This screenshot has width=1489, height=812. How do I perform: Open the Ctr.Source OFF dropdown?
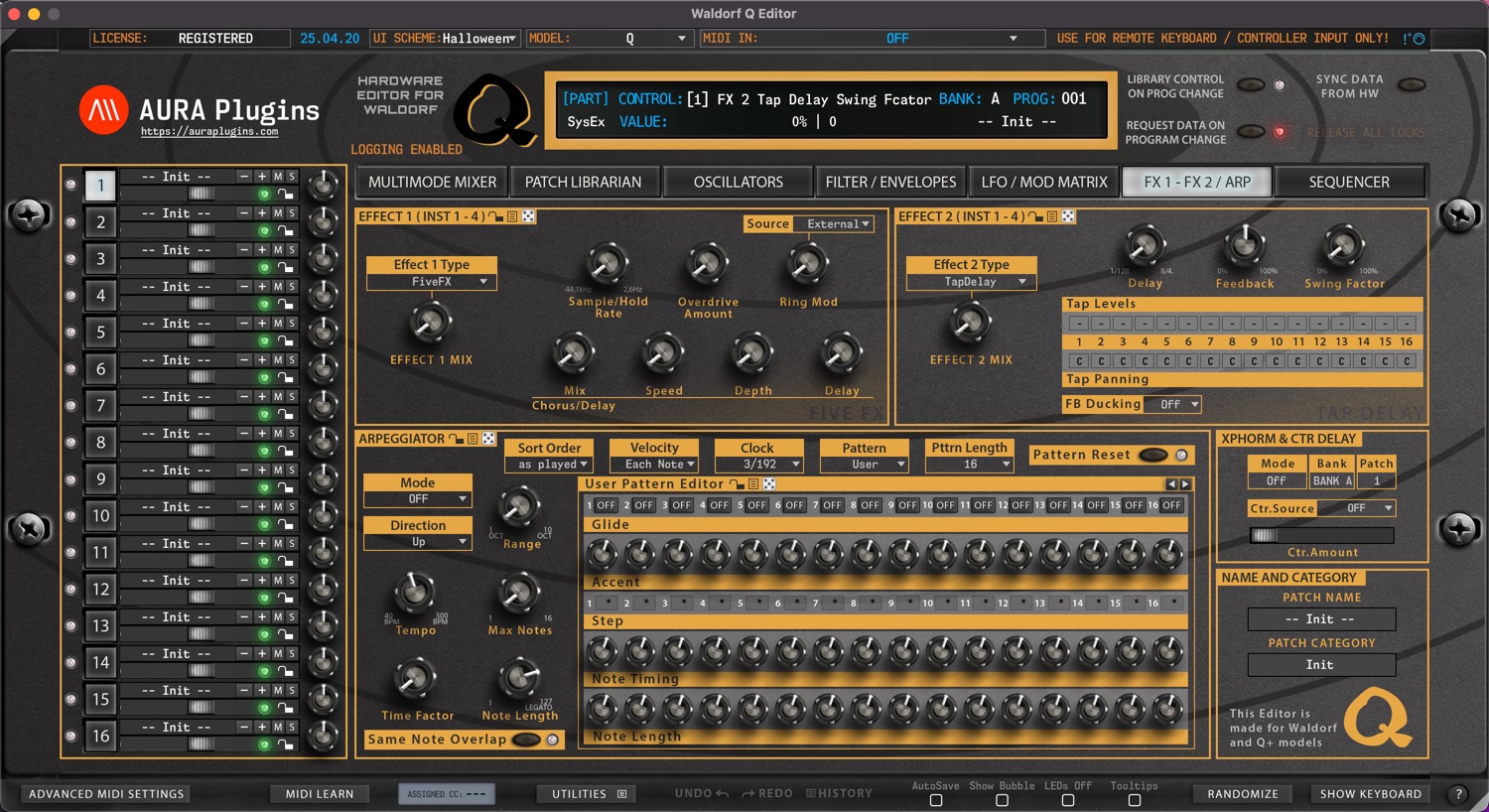pos(1356,508)
